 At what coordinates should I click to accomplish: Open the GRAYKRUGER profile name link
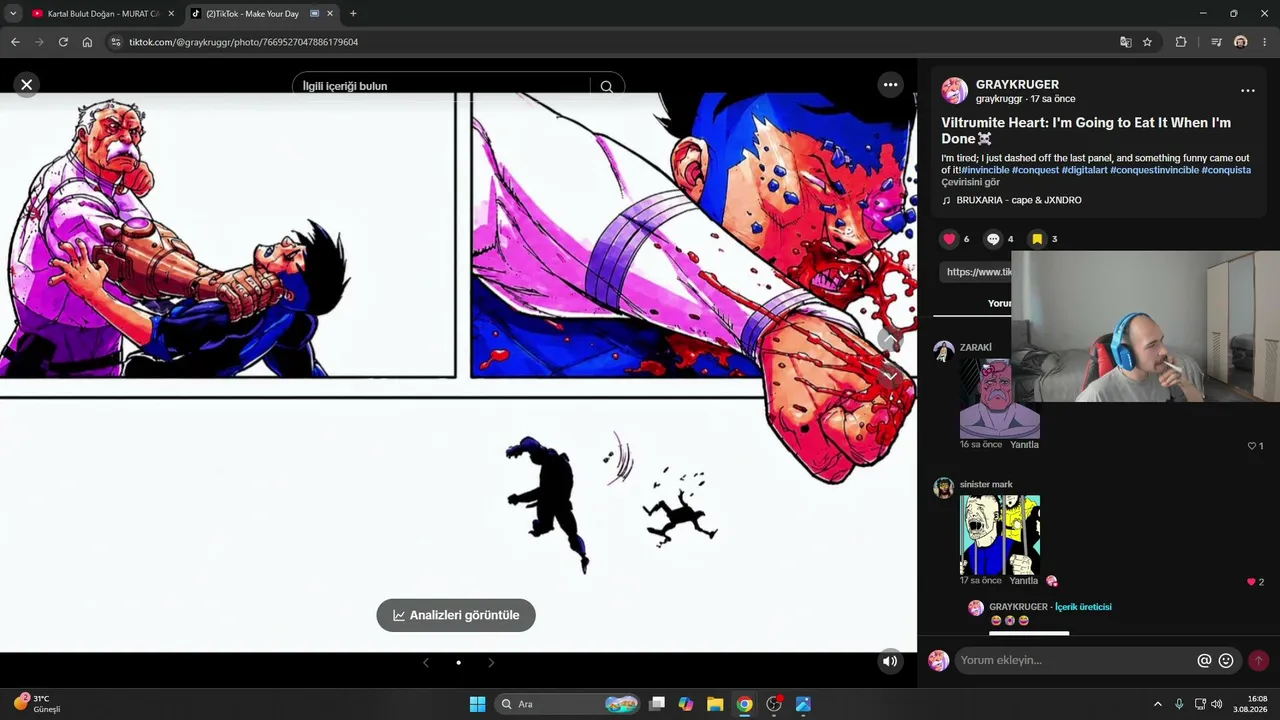tap(1017, 85)
